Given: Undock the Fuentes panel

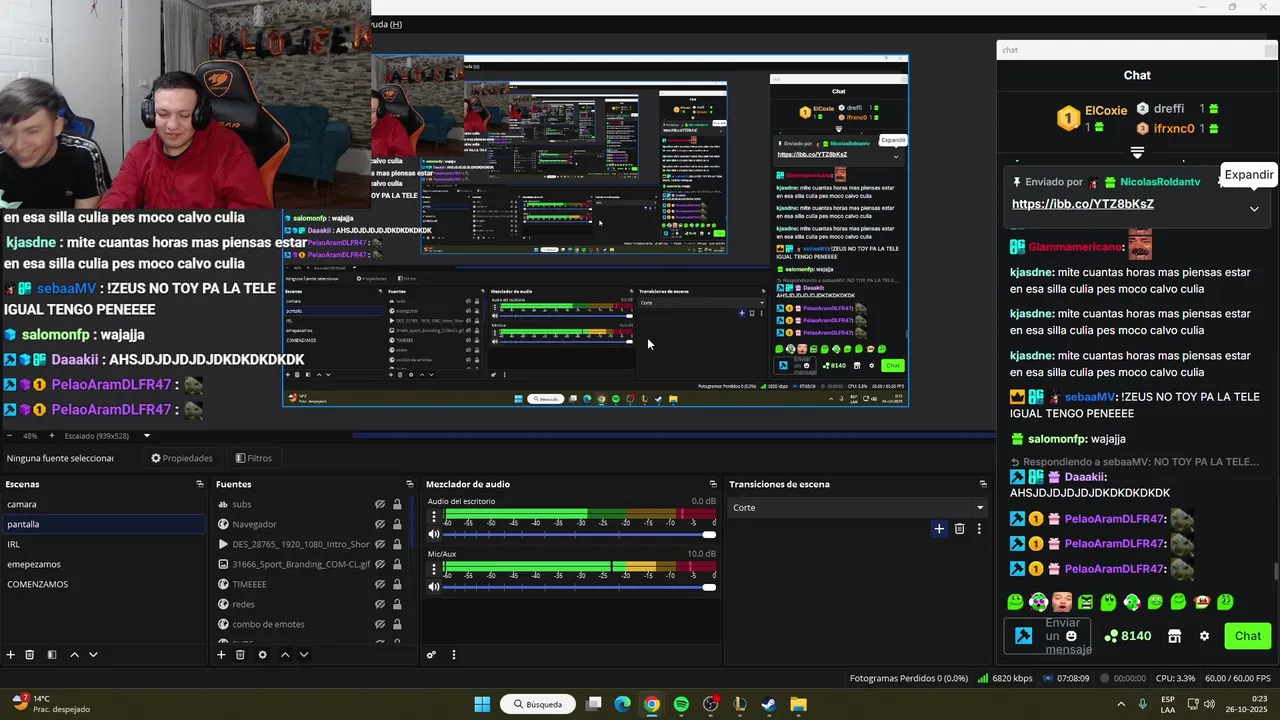Looking at the screenshot, I should (x=408, y=484).
